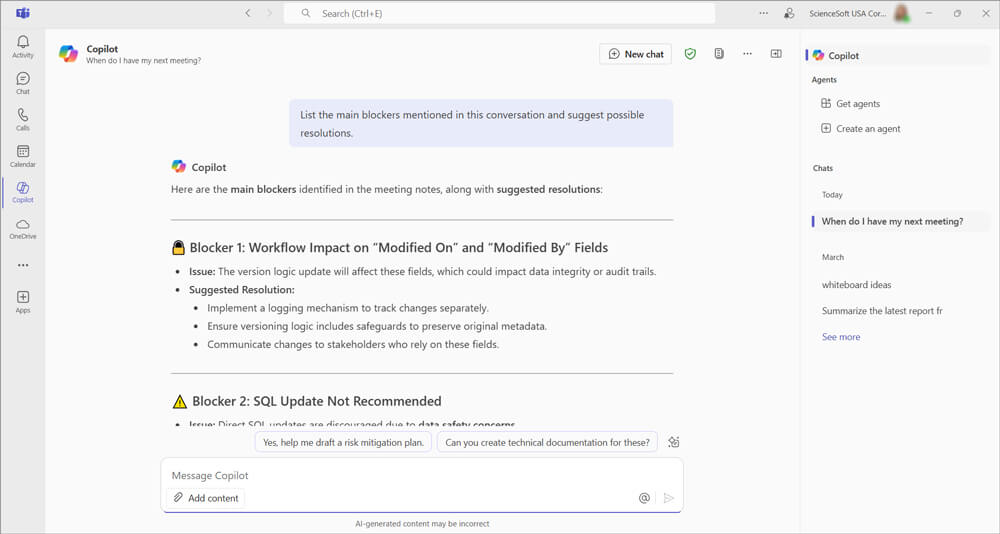The height and width of the screenshot is (534, 1000).
Task: Click the mention @ icon
Action: pos(644,498)
